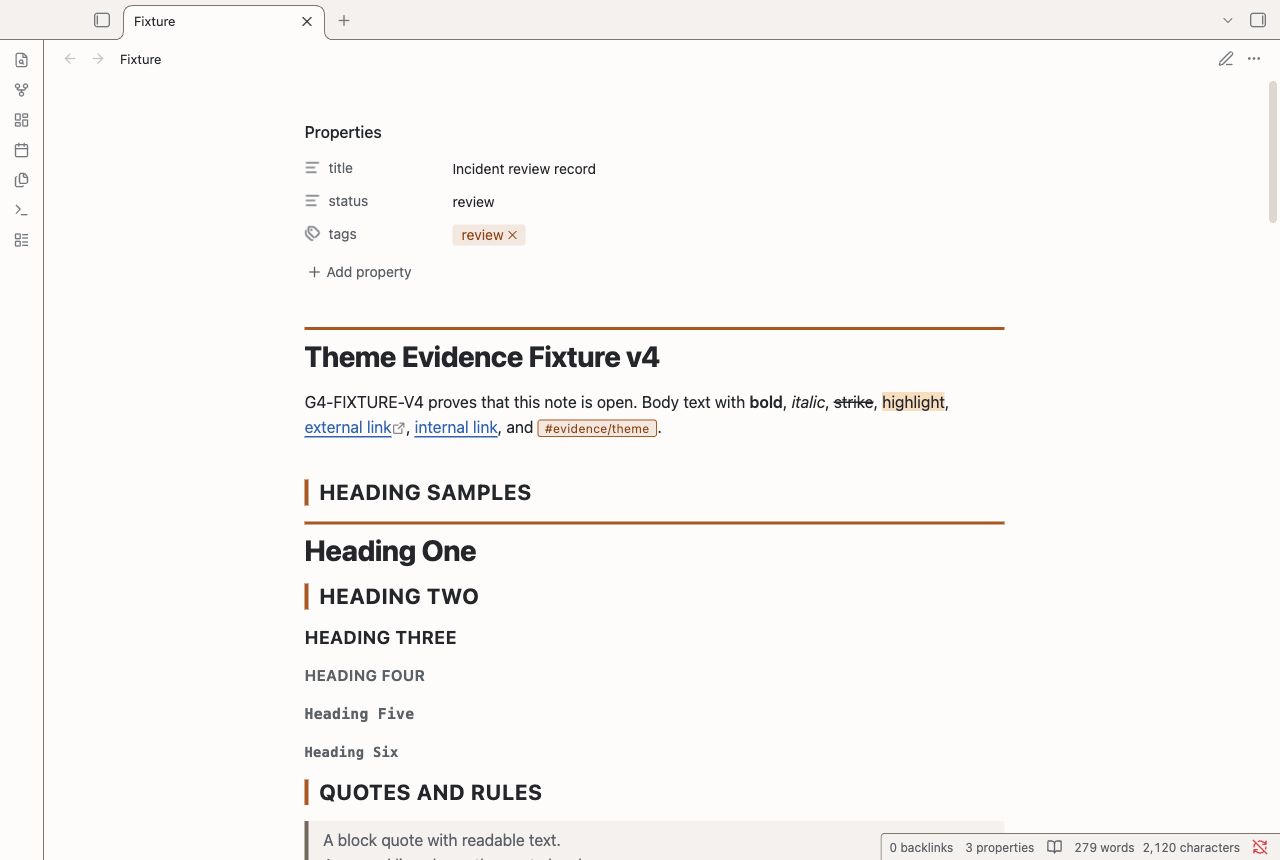Click '0 backlinks' in status bar
1280x860 pixels.
921,847
